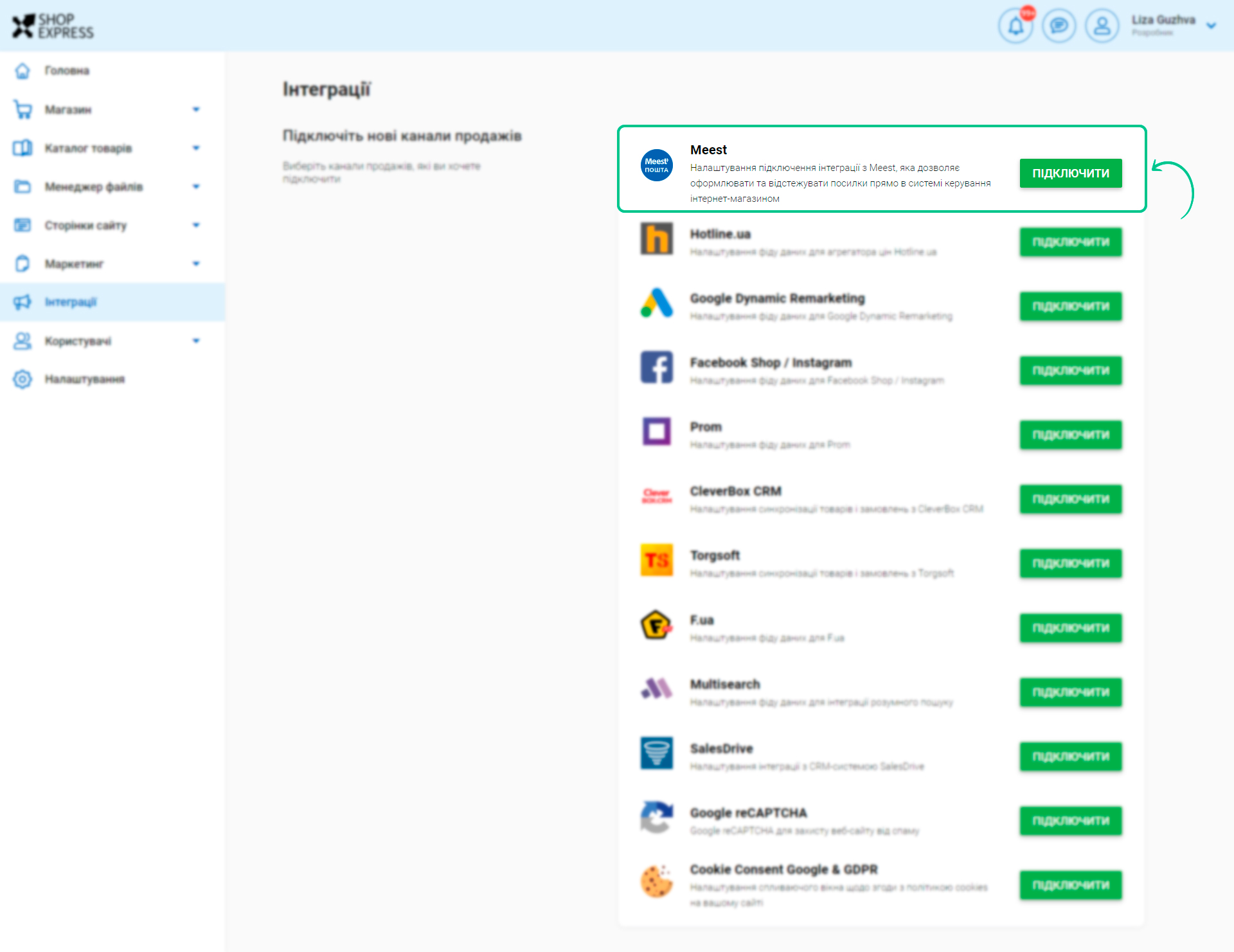Open the Магазин menu item
The width and height of the screenshot is (1234, 952).
68,110
